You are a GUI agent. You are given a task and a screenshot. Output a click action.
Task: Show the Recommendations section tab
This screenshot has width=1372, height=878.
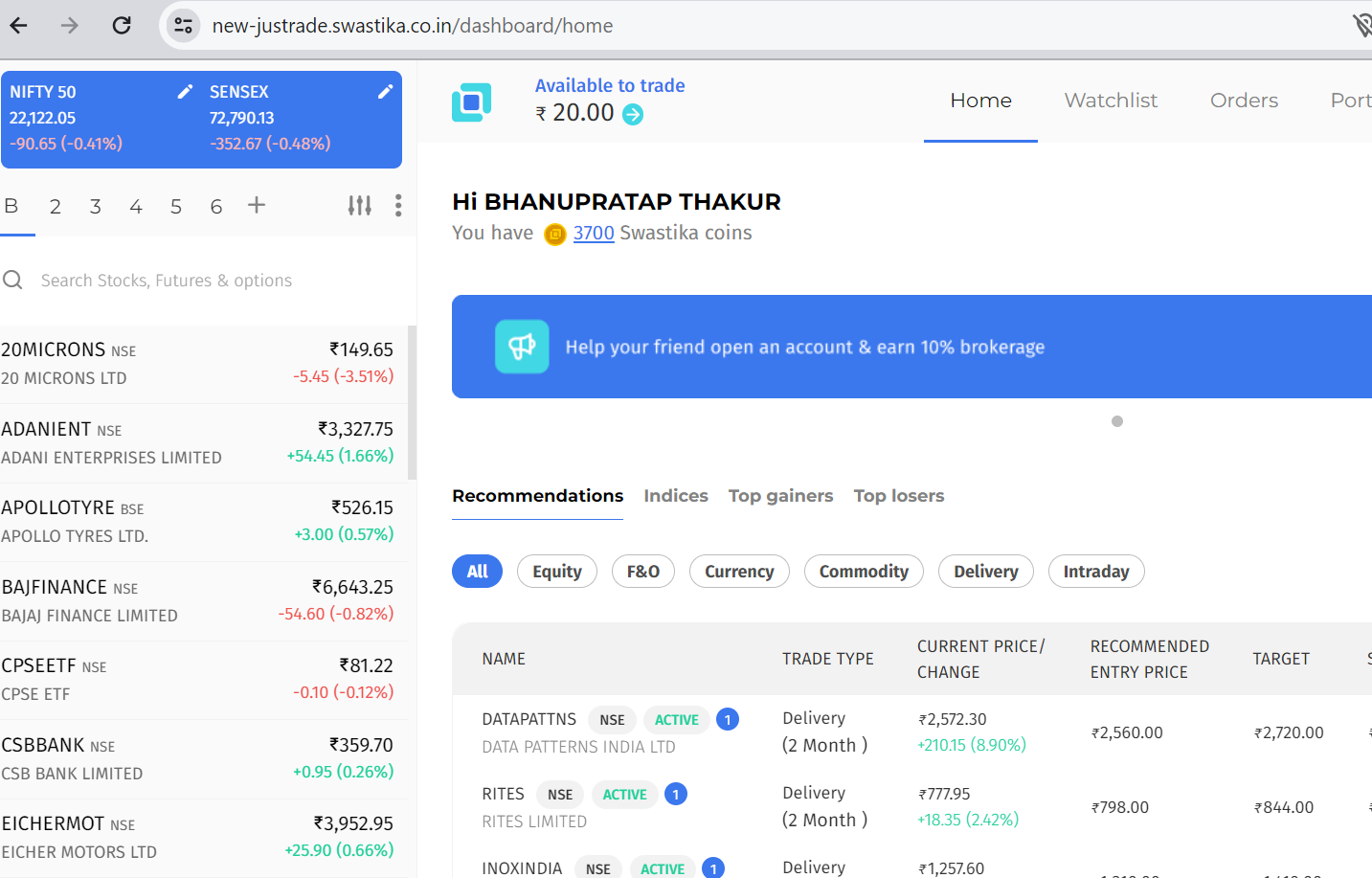point(537,496)
